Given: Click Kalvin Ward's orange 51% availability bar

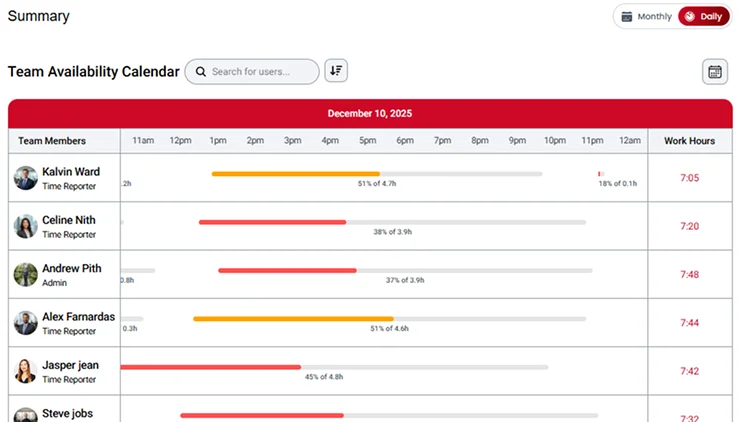Looking at the screenshot, I should pyautogui.click(x=295, y=174).
